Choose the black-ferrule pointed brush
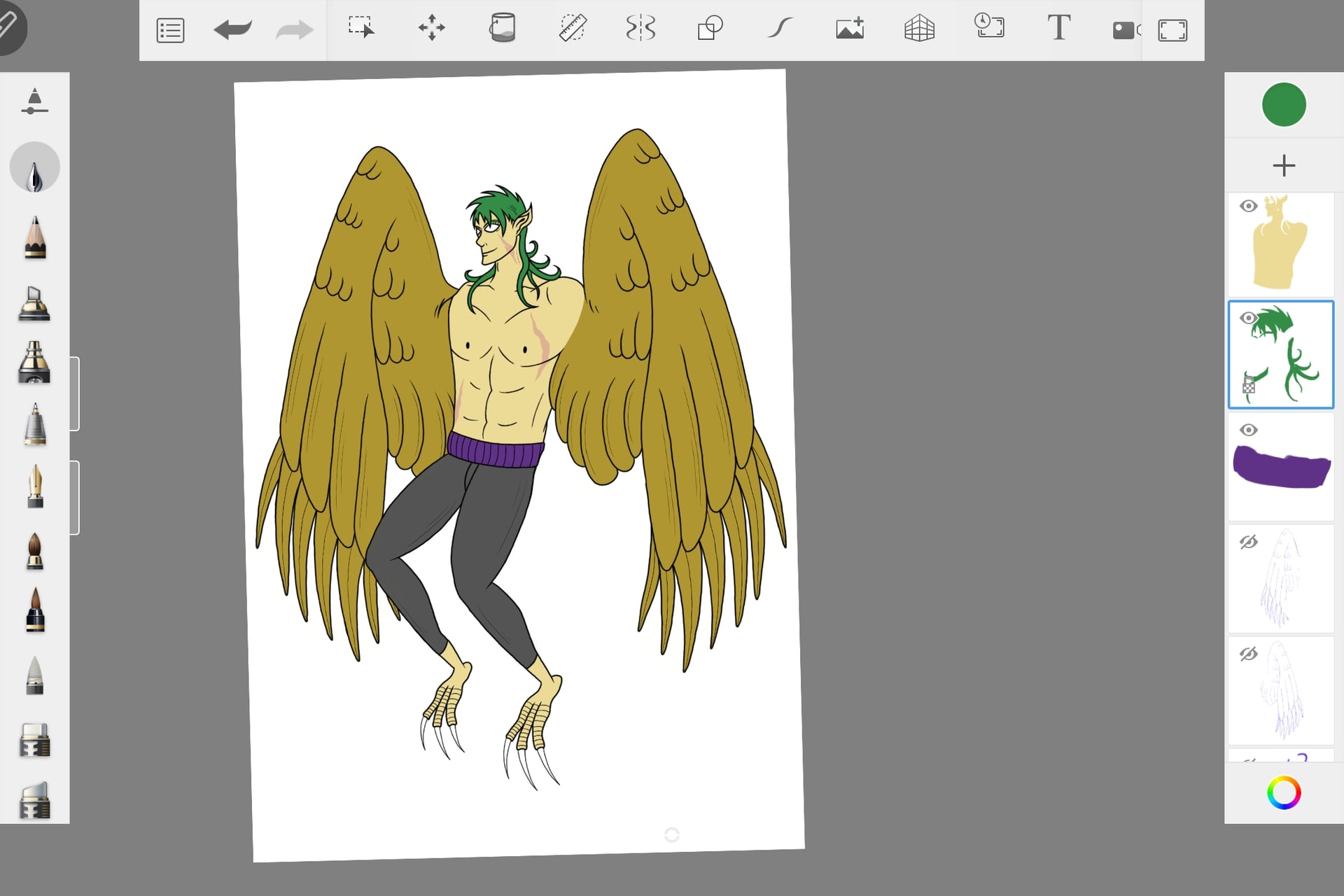The image size is (1344, 896). (34, 610)
